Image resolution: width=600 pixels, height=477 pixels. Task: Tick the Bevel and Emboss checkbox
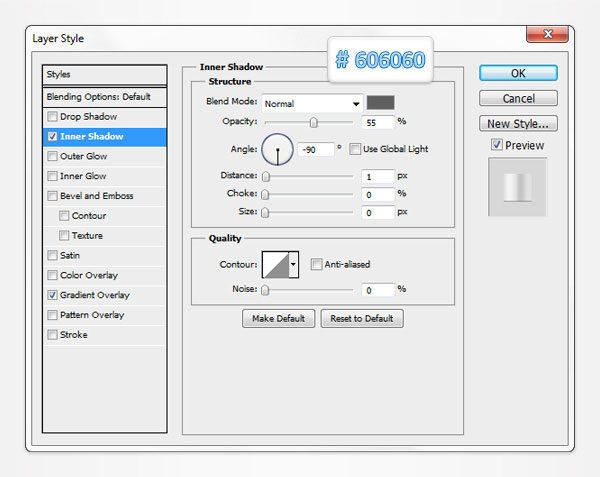(x=52, y=196)
